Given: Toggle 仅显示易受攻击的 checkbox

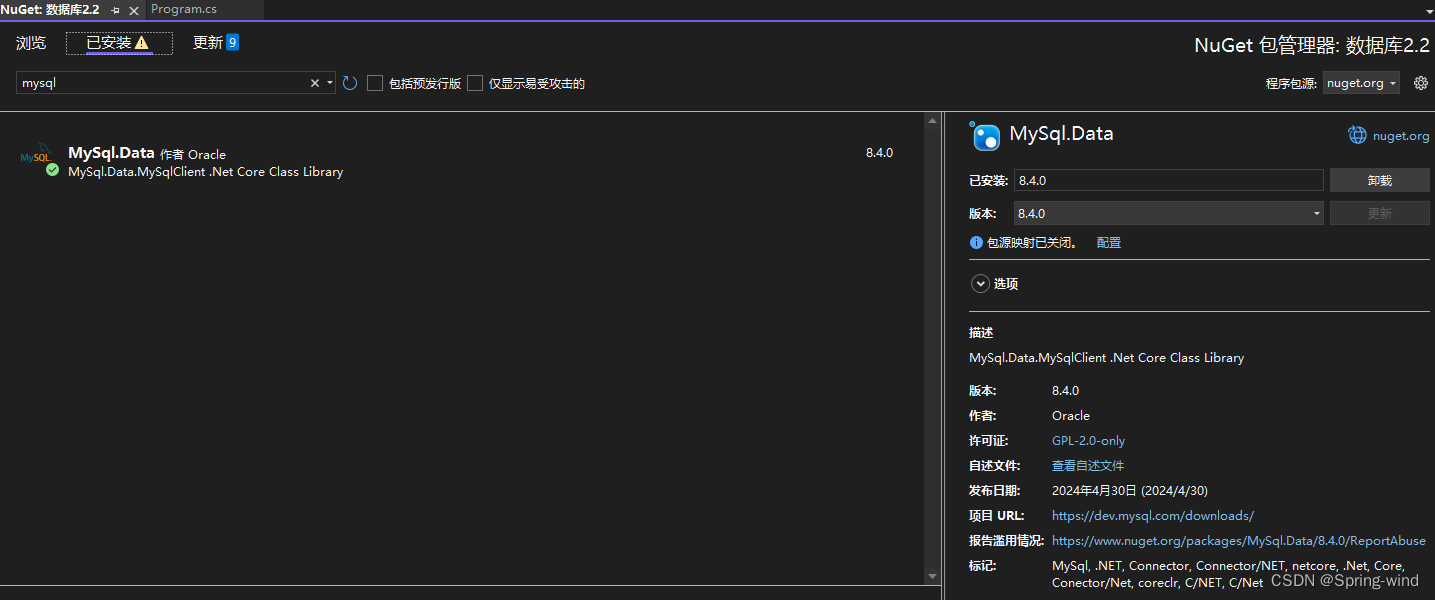Looking at the screenshot, I should [475, 83].
